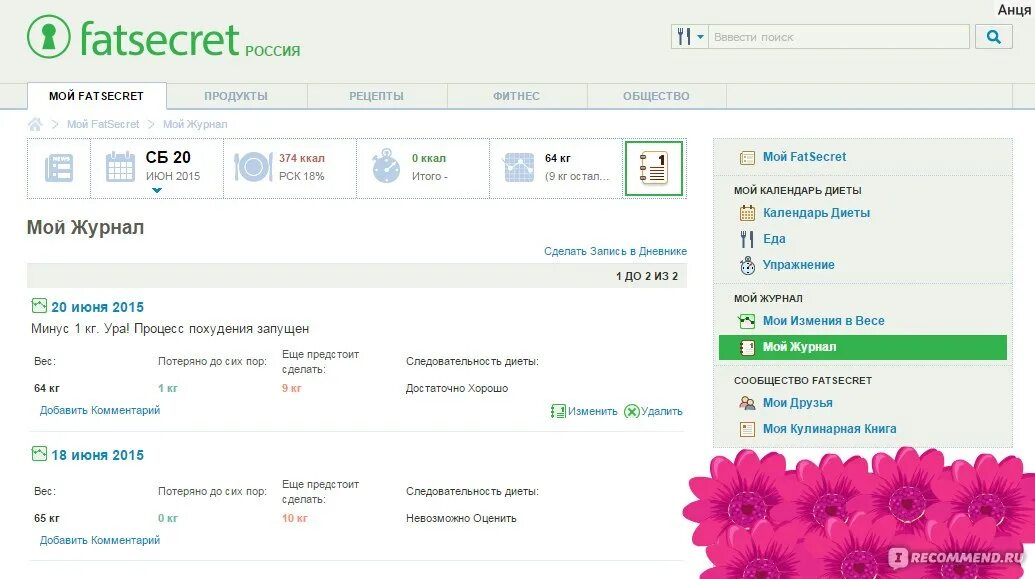Click the 1 кг lost value in 20 июня entry

pyautogui.click(x=168, y=388)
